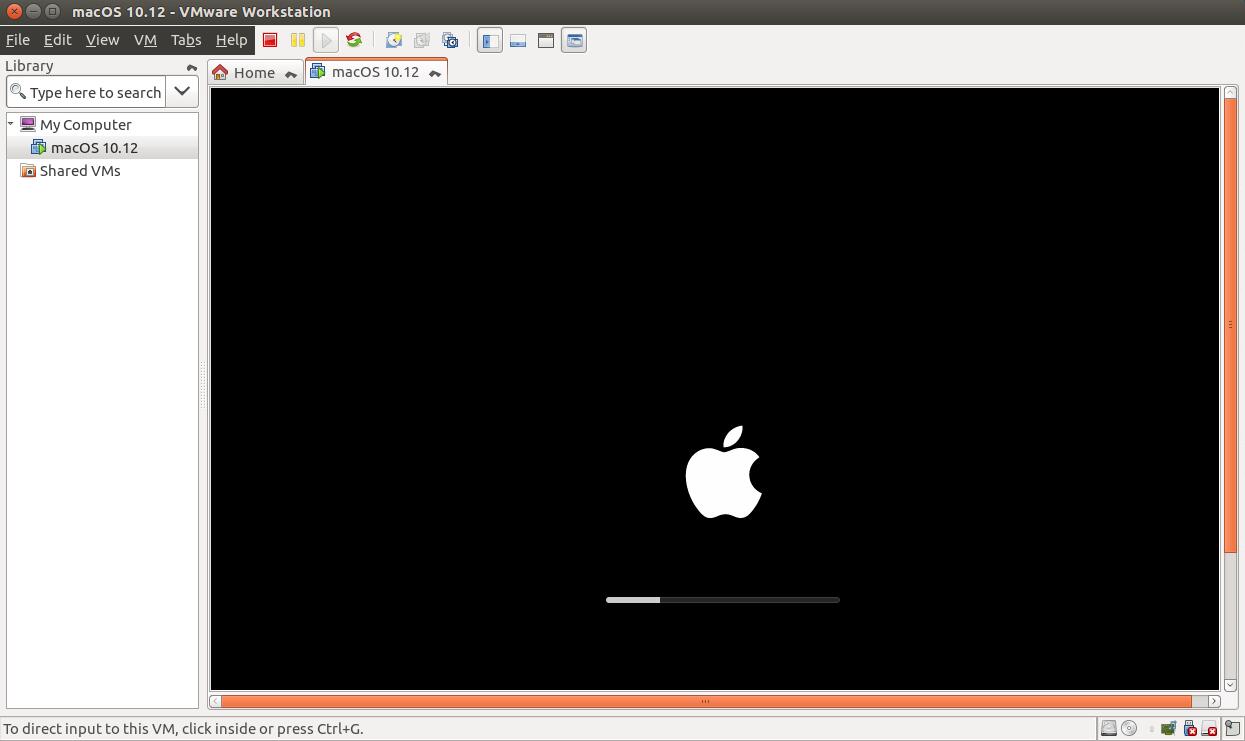Screen dimensions: 1245x741
Task: Switch to the Home tab
Action: point(254,72)
